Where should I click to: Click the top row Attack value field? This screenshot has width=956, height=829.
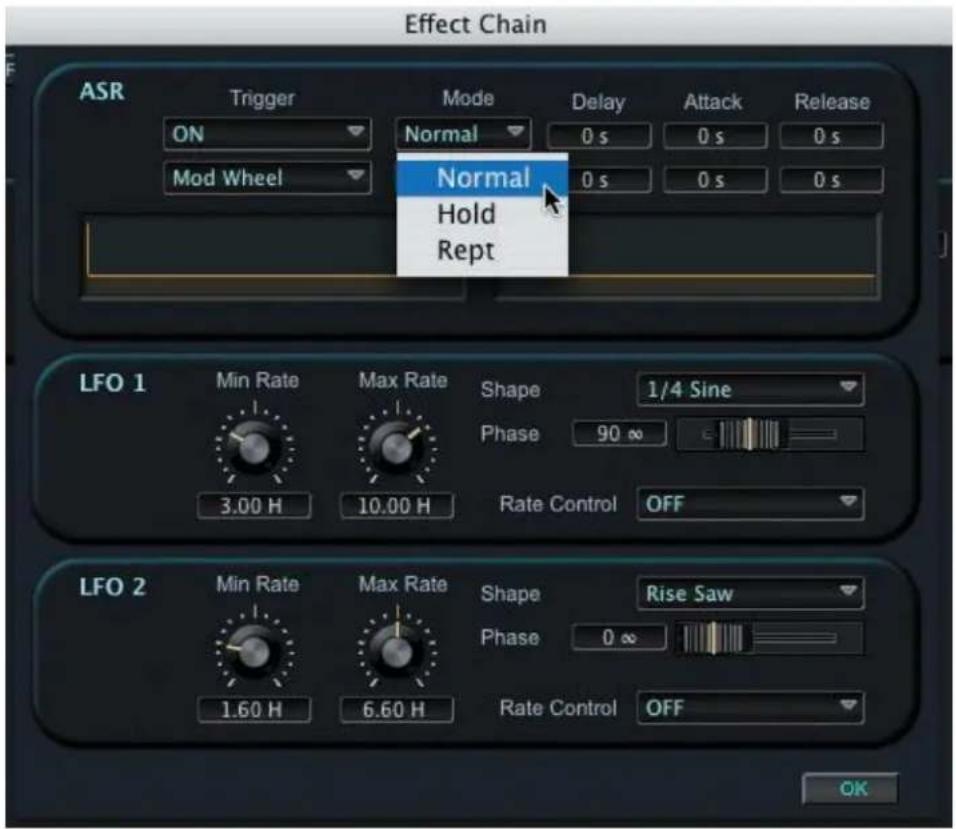(715, 136)
